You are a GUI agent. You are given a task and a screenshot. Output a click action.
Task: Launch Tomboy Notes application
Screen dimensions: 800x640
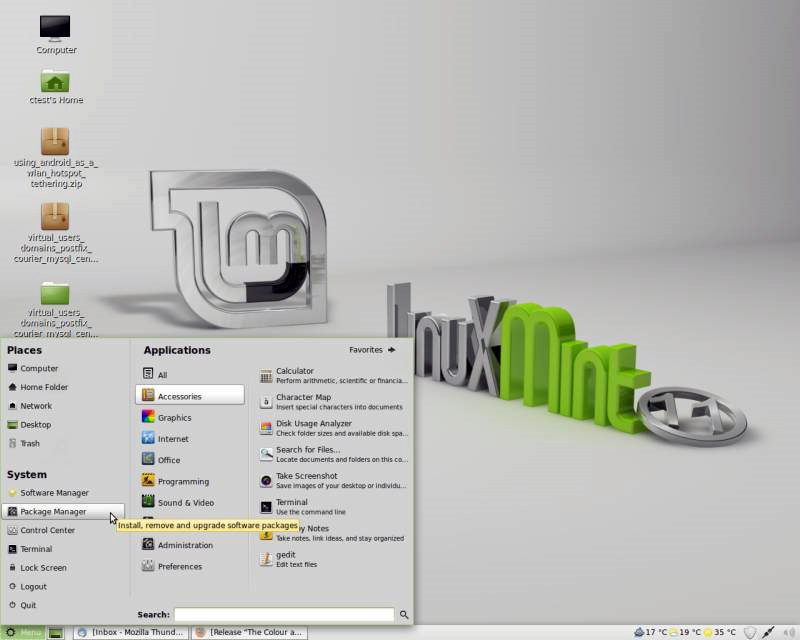tap(333, 533)
